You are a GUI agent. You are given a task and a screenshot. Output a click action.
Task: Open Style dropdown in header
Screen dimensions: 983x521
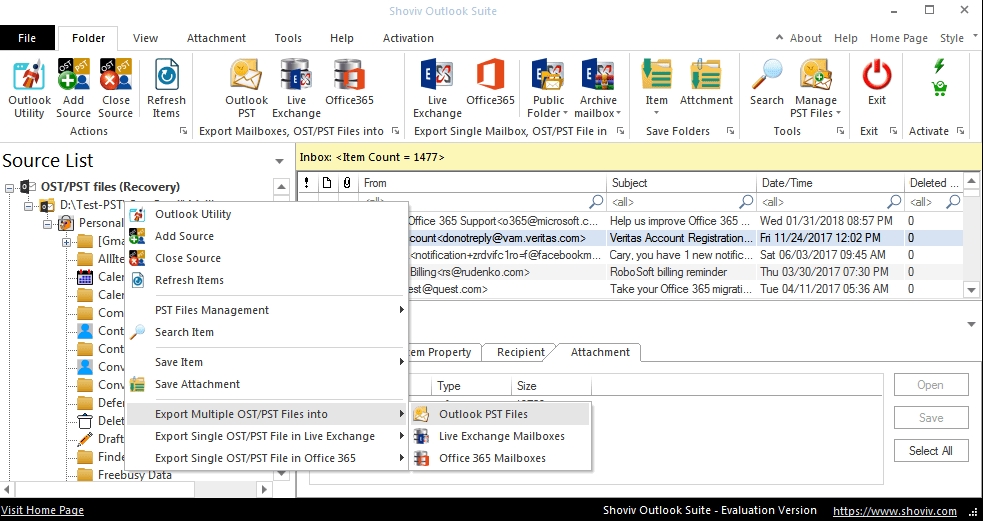(959, 38)
